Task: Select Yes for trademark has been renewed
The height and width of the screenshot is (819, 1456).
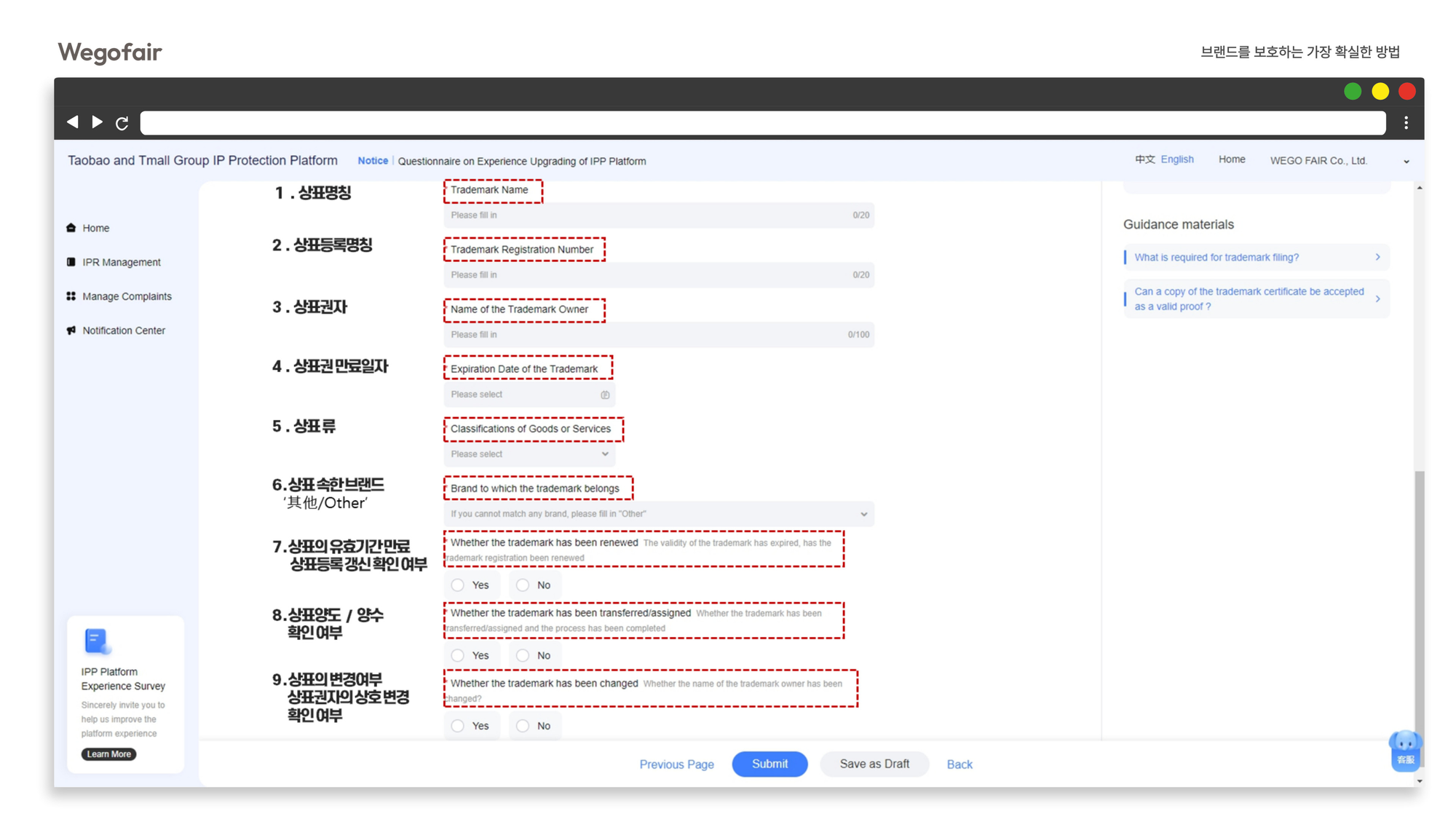Action: pyautogui.click(x=458, y=585)
